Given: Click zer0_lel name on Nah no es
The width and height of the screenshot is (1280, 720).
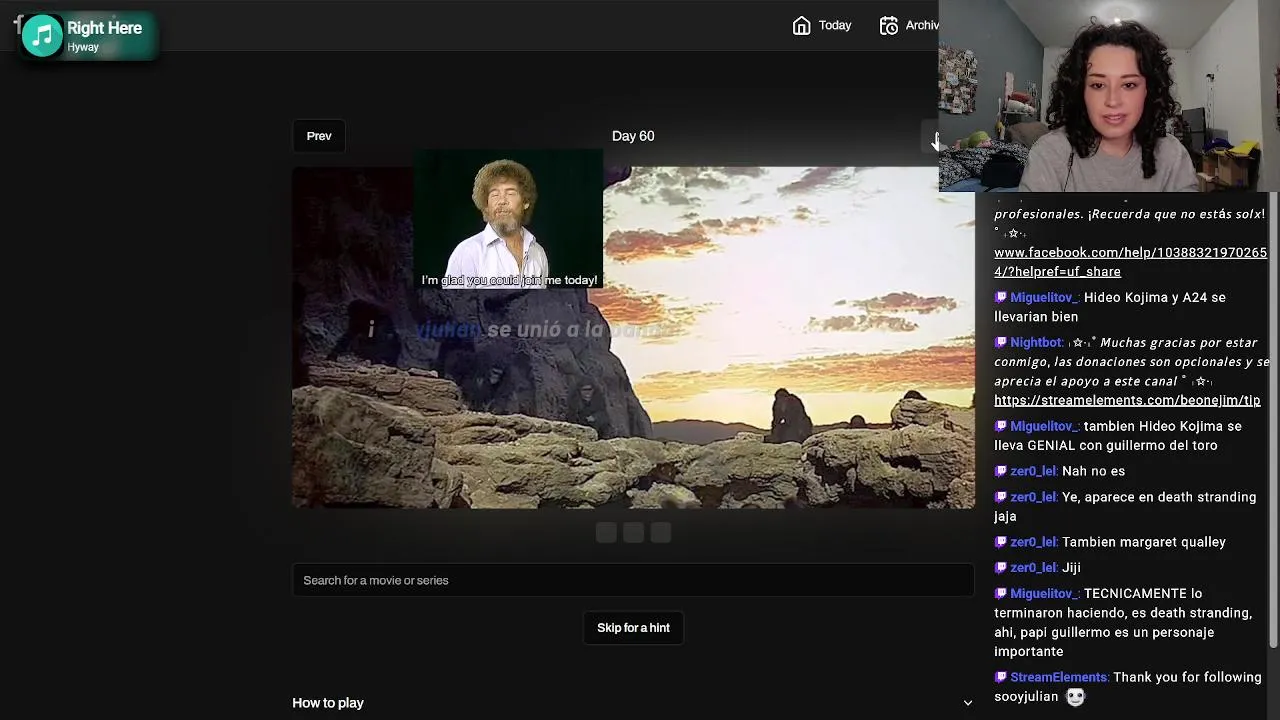Looking at the screenshot, I should click(1033, 471).
